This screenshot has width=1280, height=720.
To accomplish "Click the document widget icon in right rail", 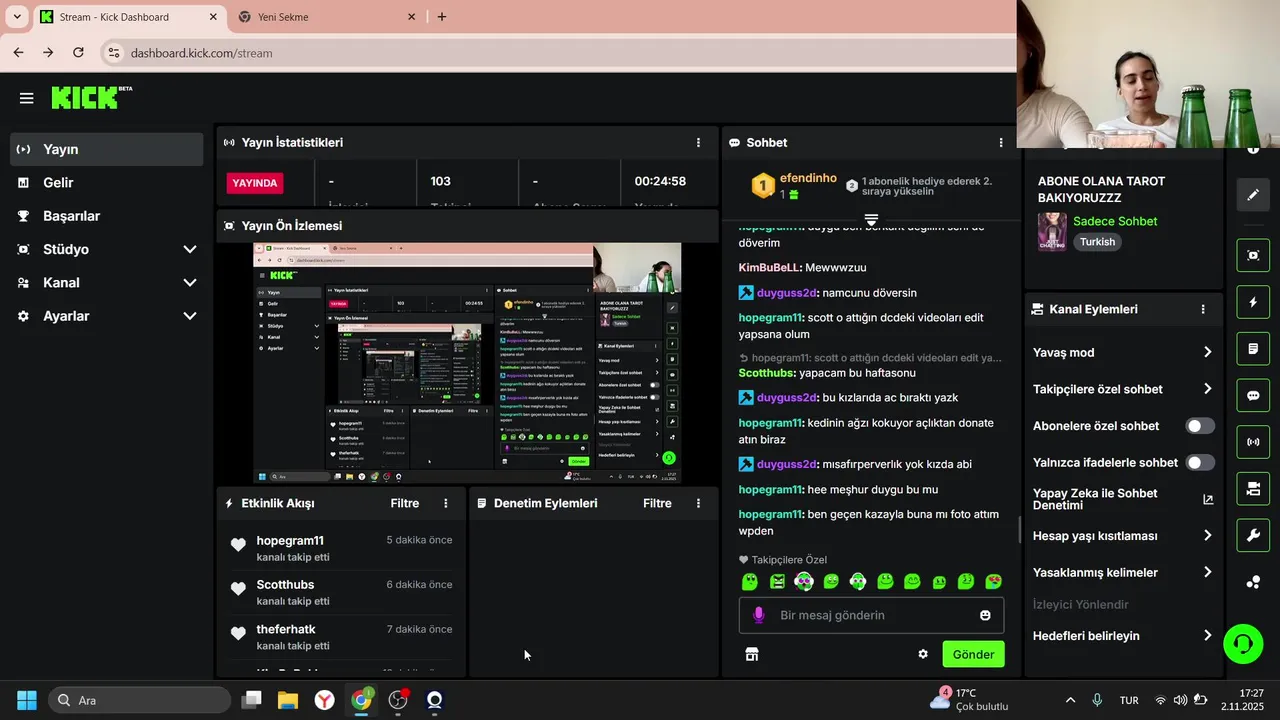I will 1253,349.
